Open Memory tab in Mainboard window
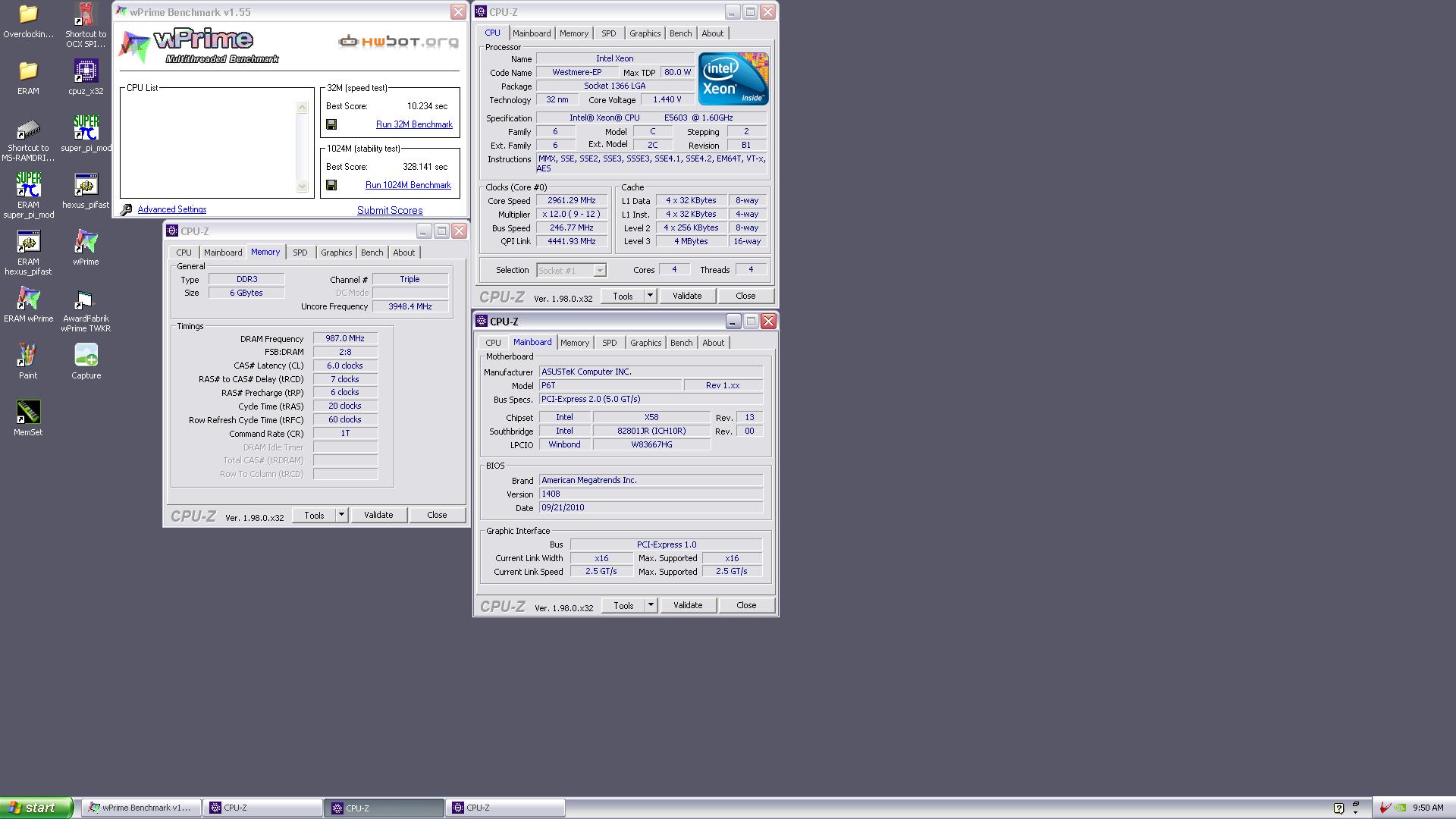The height and width of the screenshot is (819, 1456). (575, 343)
